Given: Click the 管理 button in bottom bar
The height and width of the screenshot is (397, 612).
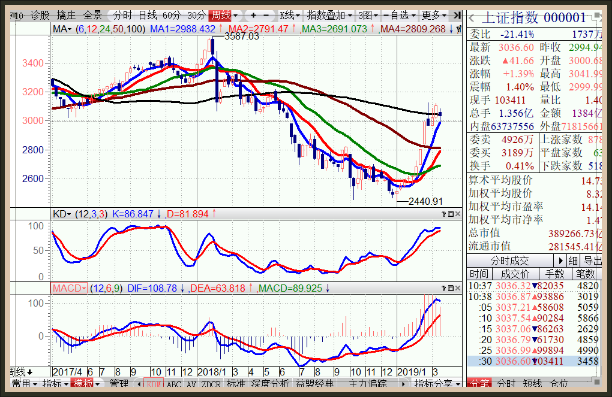Looking at the screenshot, I should pyautogui.click(x=119, y=384).
